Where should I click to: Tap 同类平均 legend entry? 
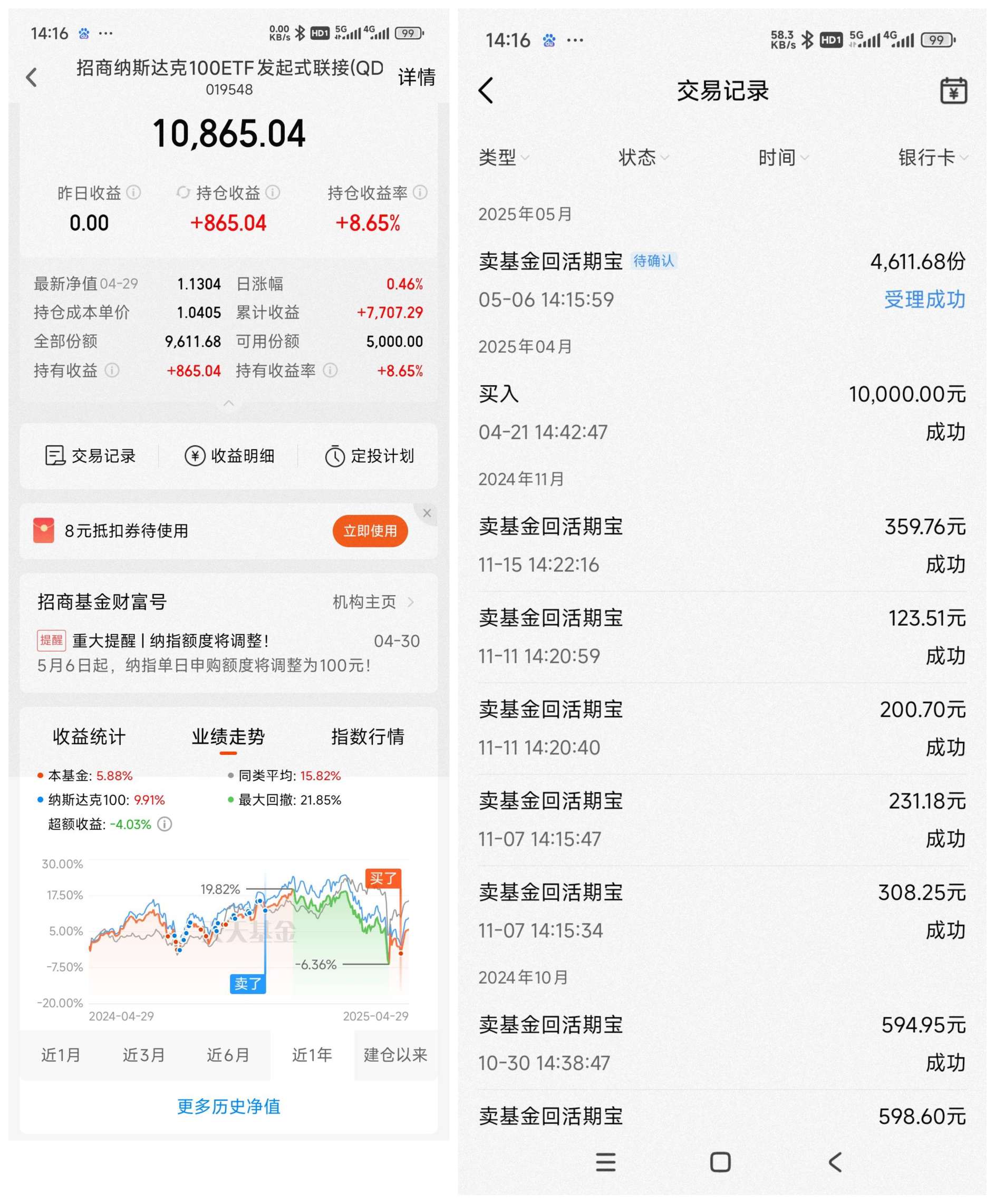(284, 775)
